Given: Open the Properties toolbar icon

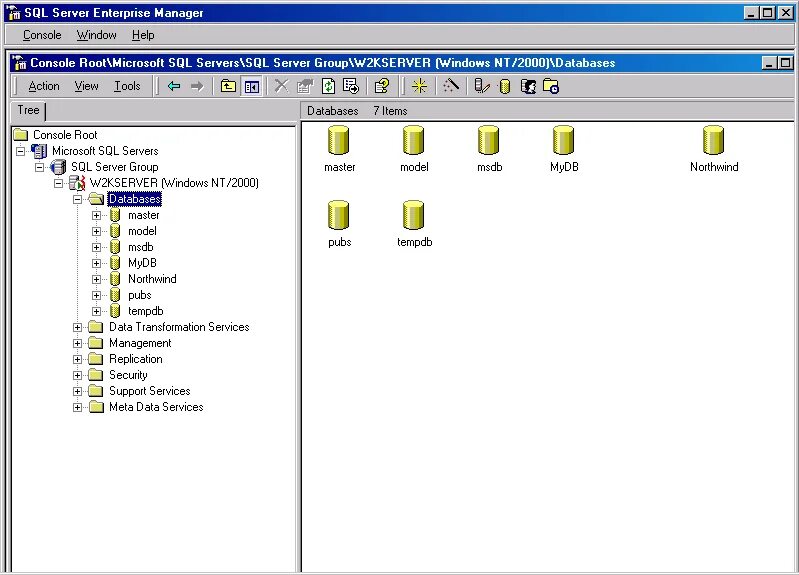Looking at the screenshot, I should (305, 86).
